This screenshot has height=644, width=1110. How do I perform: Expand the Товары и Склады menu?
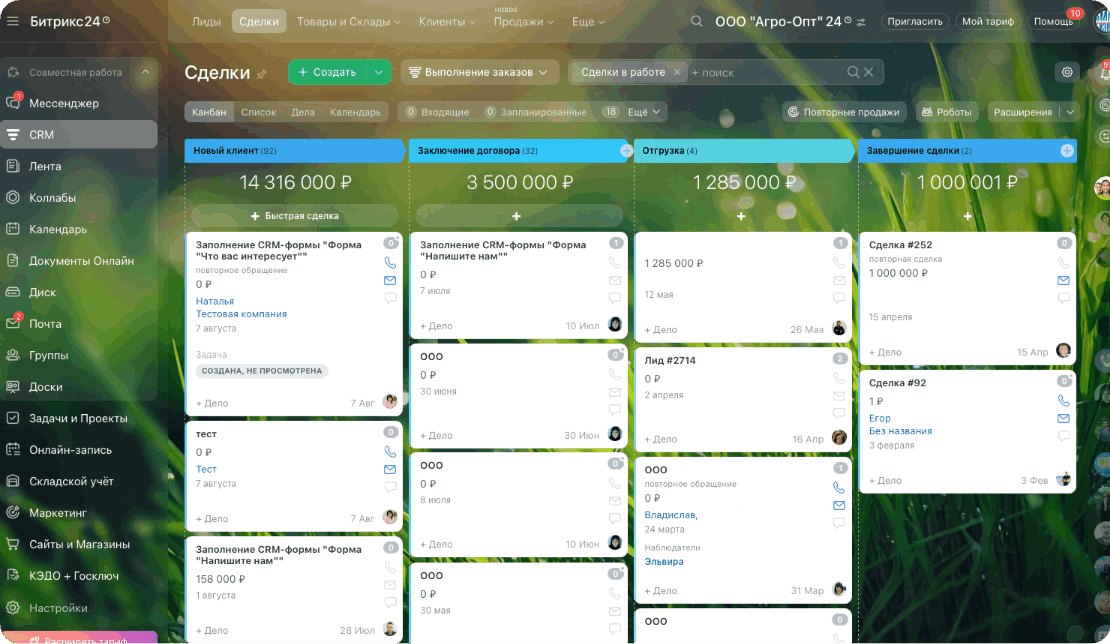click(348, 22)
